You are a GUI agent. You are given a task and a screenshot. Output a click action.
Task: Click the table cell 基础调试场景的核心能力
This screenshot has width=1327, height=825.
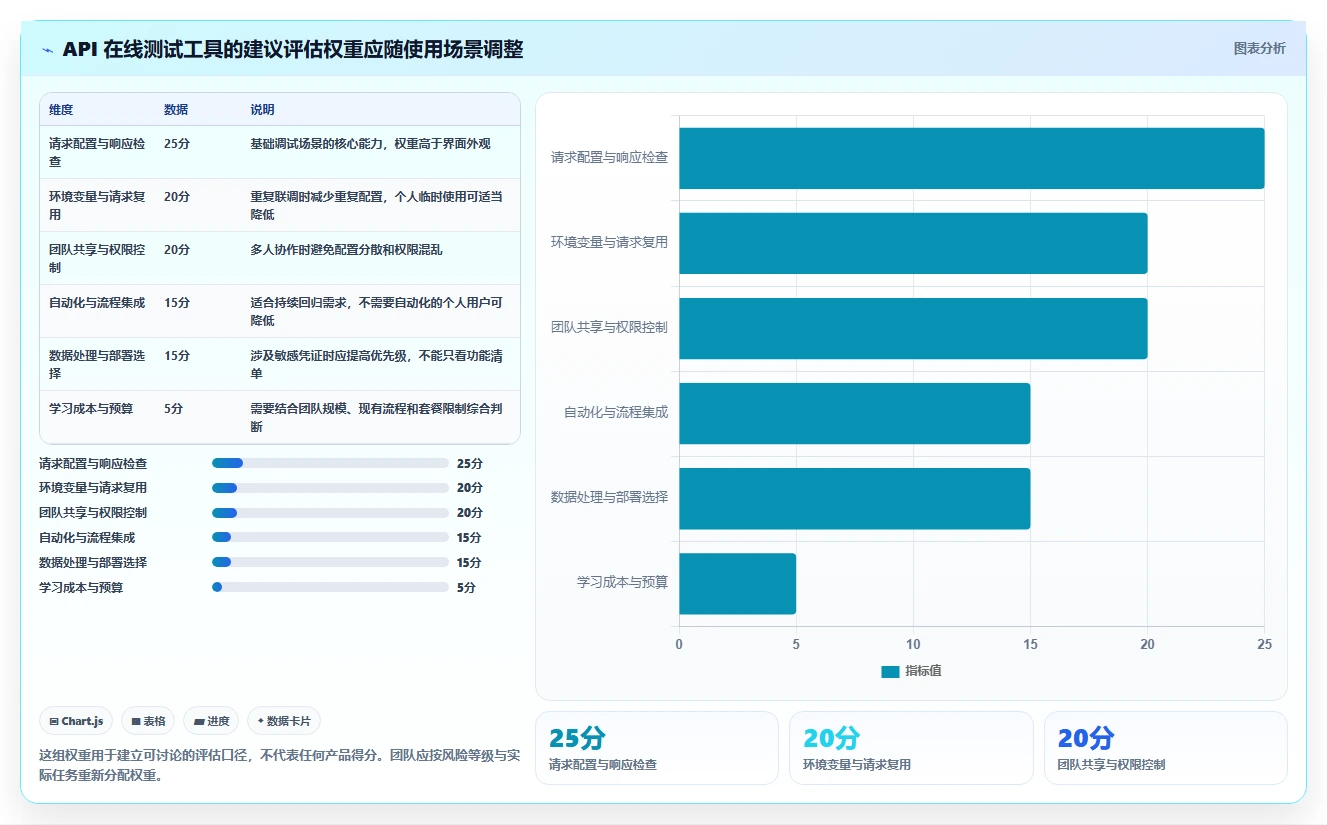click(x=370, y=144)
